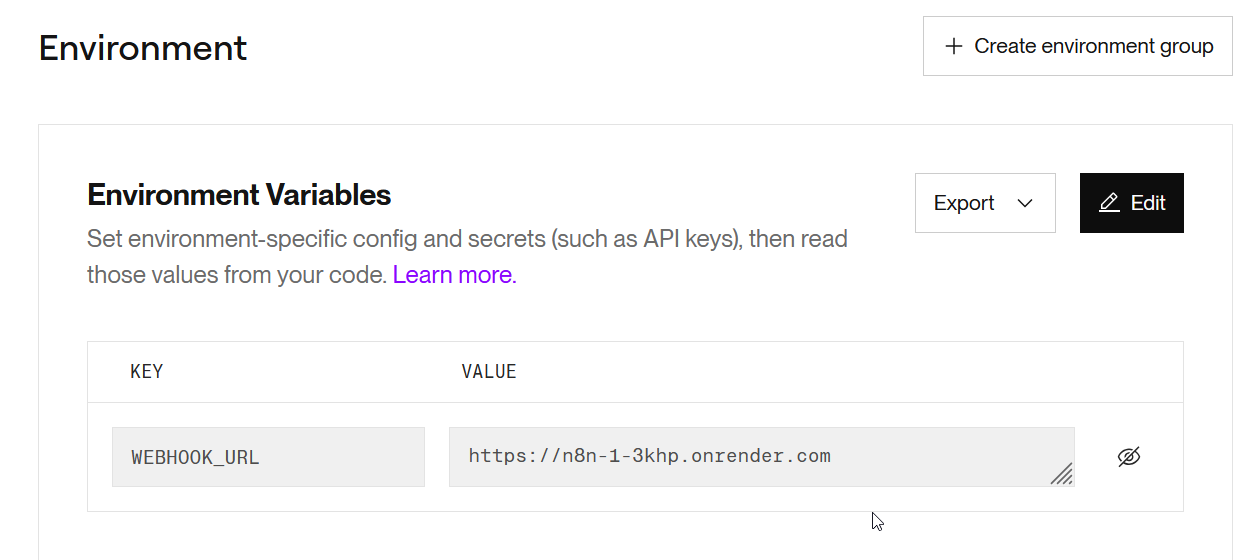Click the 'those values from your code' text
Viewport: 1256px width, 560px height.
point(237,275)
